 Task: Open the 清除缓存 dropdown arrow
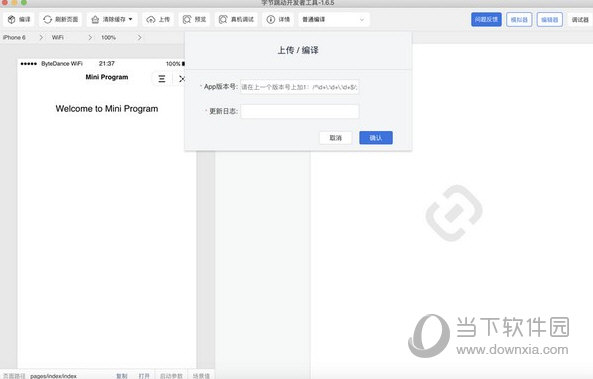(x=130, y=19)
